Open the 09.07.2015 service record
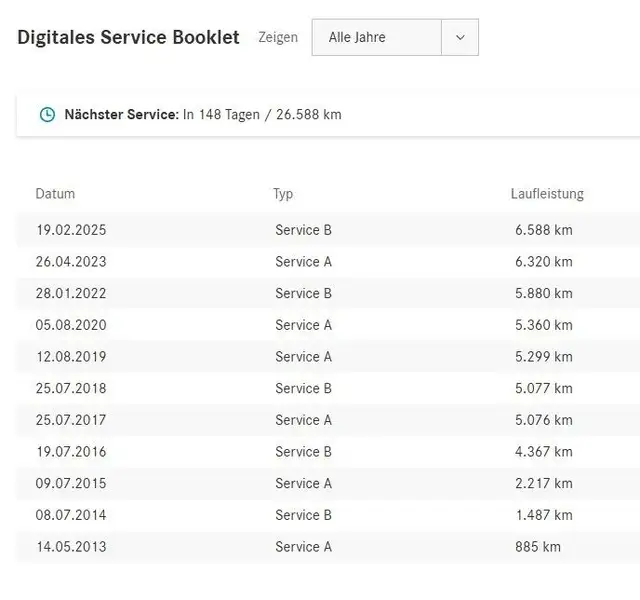Viewport: 640px width, 600px height. click(71, 484)
